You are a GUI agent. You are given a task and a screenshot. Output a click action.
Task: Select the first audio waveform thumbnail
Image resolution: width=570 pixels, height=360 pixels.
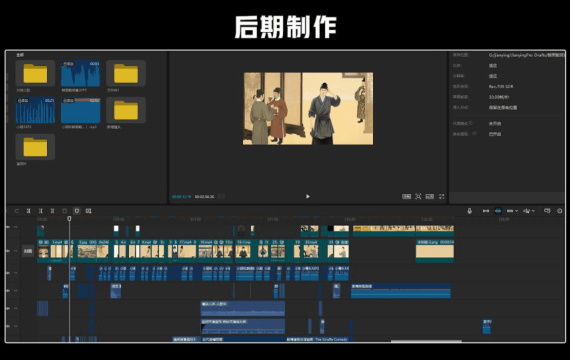(x=80, y=73)
